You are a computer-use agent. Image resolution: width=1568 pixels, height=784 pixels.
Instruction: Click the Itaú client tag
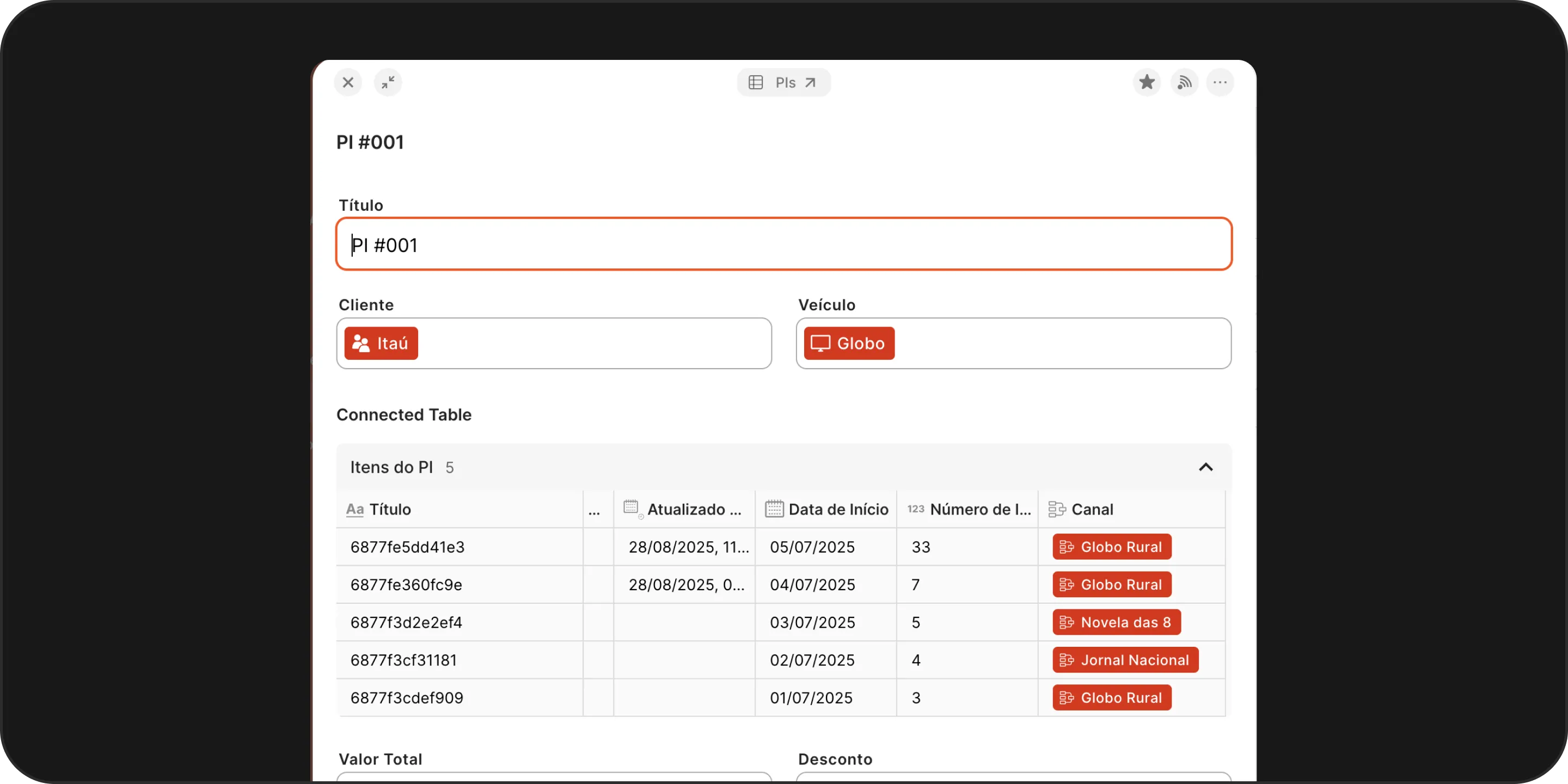click(x=381, y=344)
